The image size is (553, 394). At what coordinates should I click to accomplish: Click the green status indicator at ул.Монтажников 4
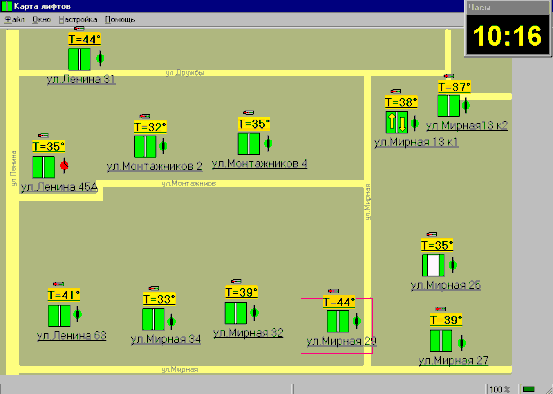click(268, 143)
